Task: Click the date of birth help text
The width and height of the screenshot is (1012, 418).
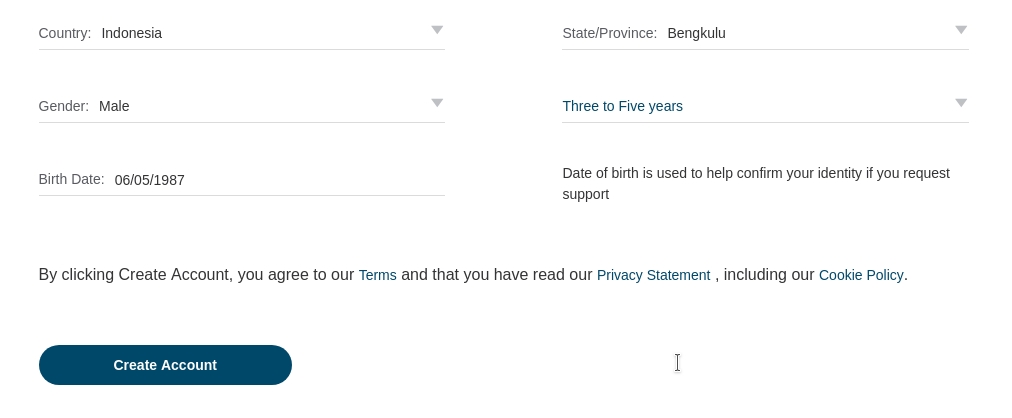Action: pos(755,183)
